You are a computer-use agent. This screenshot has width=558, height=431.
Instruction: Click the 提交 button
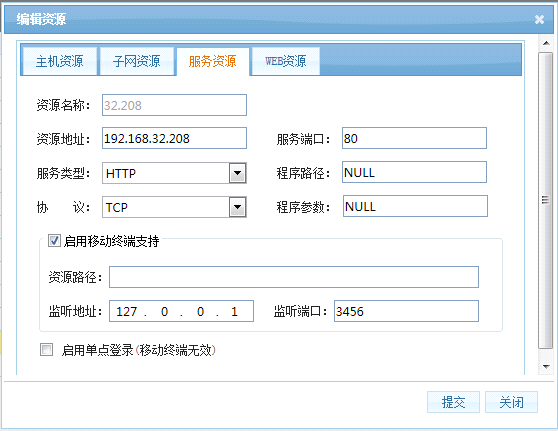tap(453, 402)
